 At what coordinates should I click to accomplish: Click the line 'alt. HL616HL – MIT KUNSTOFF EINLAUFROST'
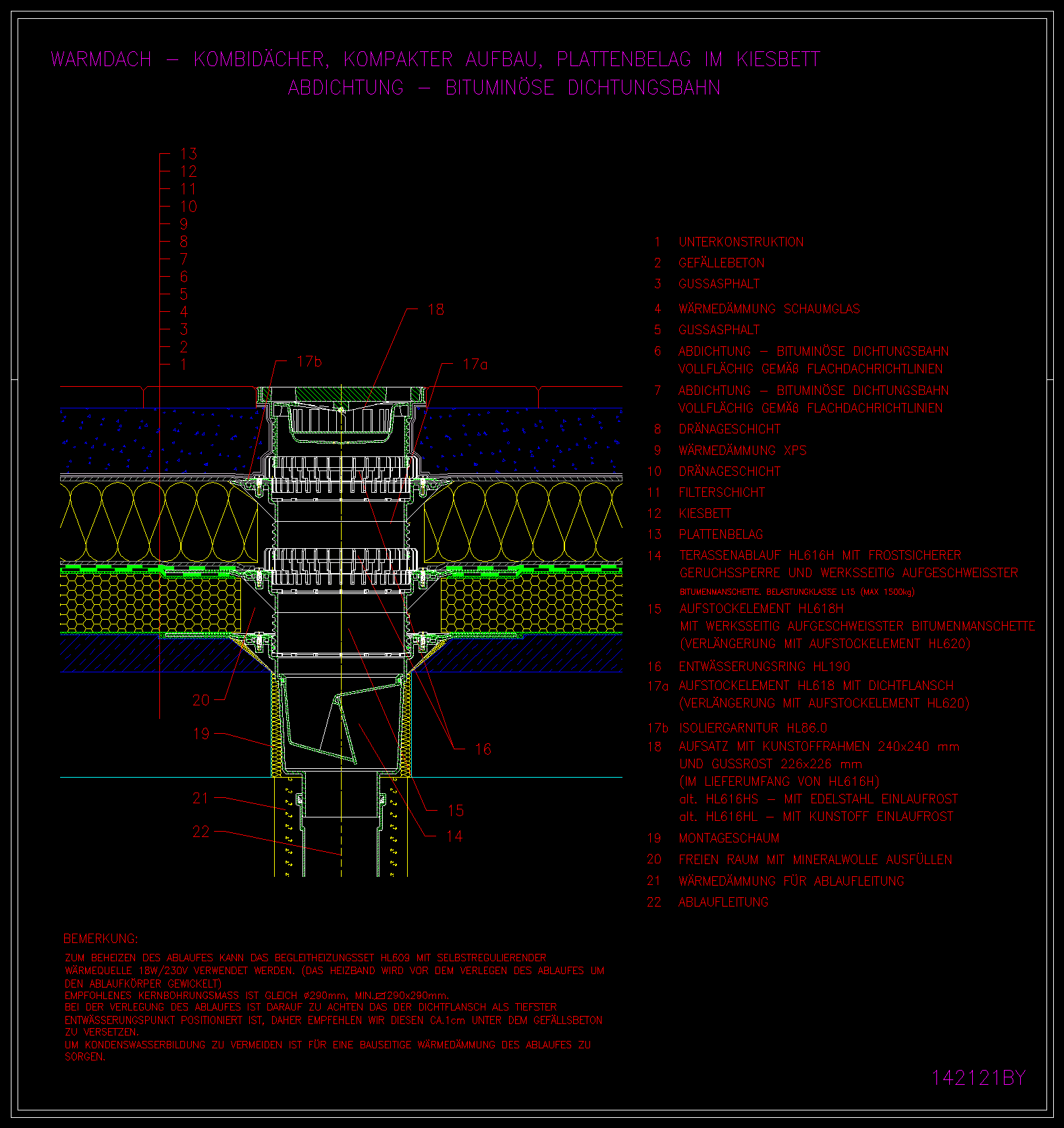tap(816, 816)
